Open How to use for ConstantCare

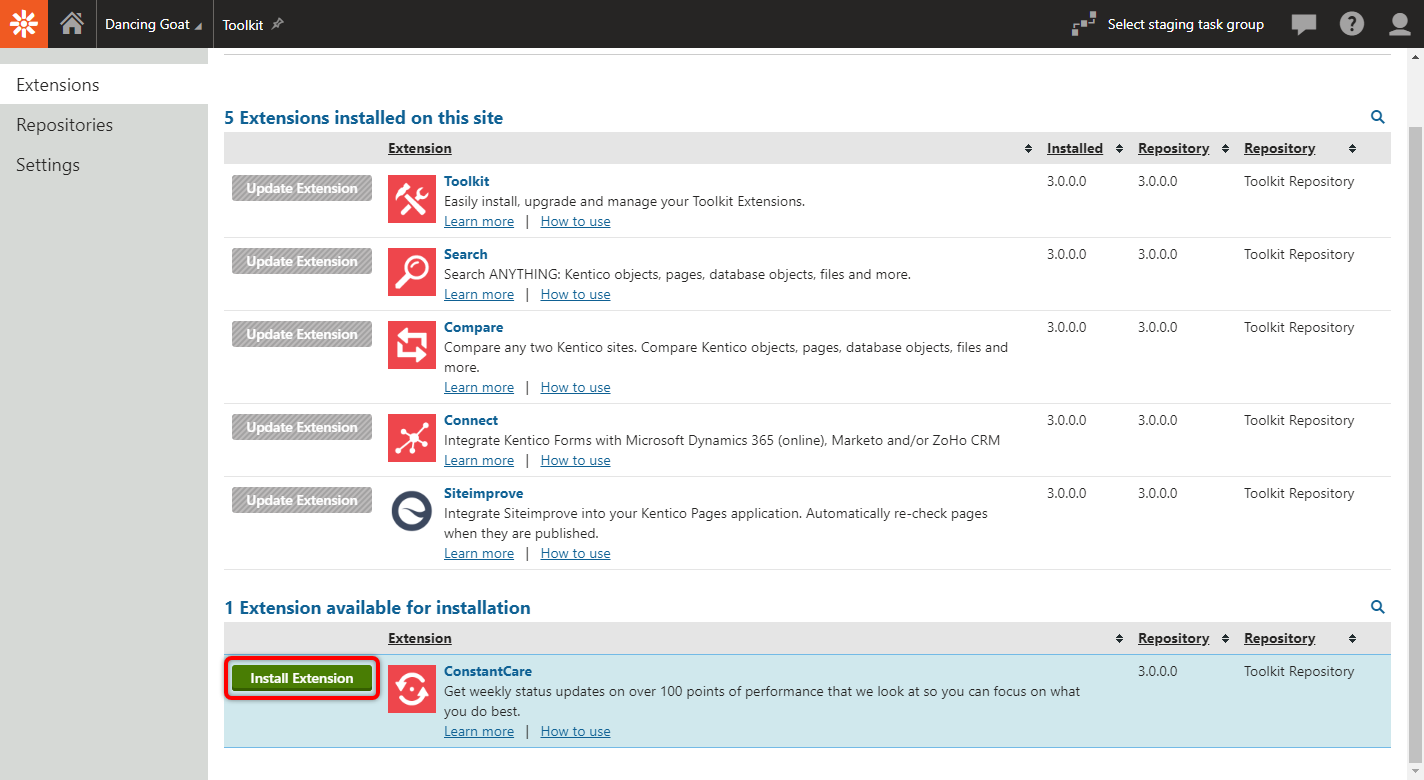[575, 731]
